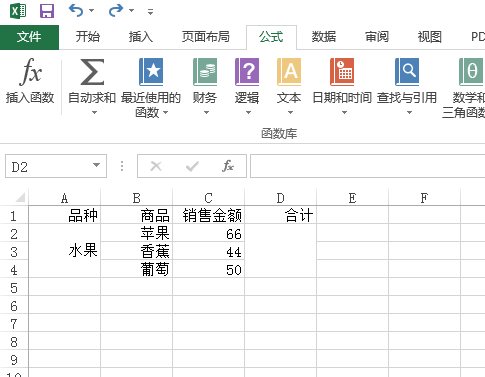Click the 函数库 group label

coord(279,134)
